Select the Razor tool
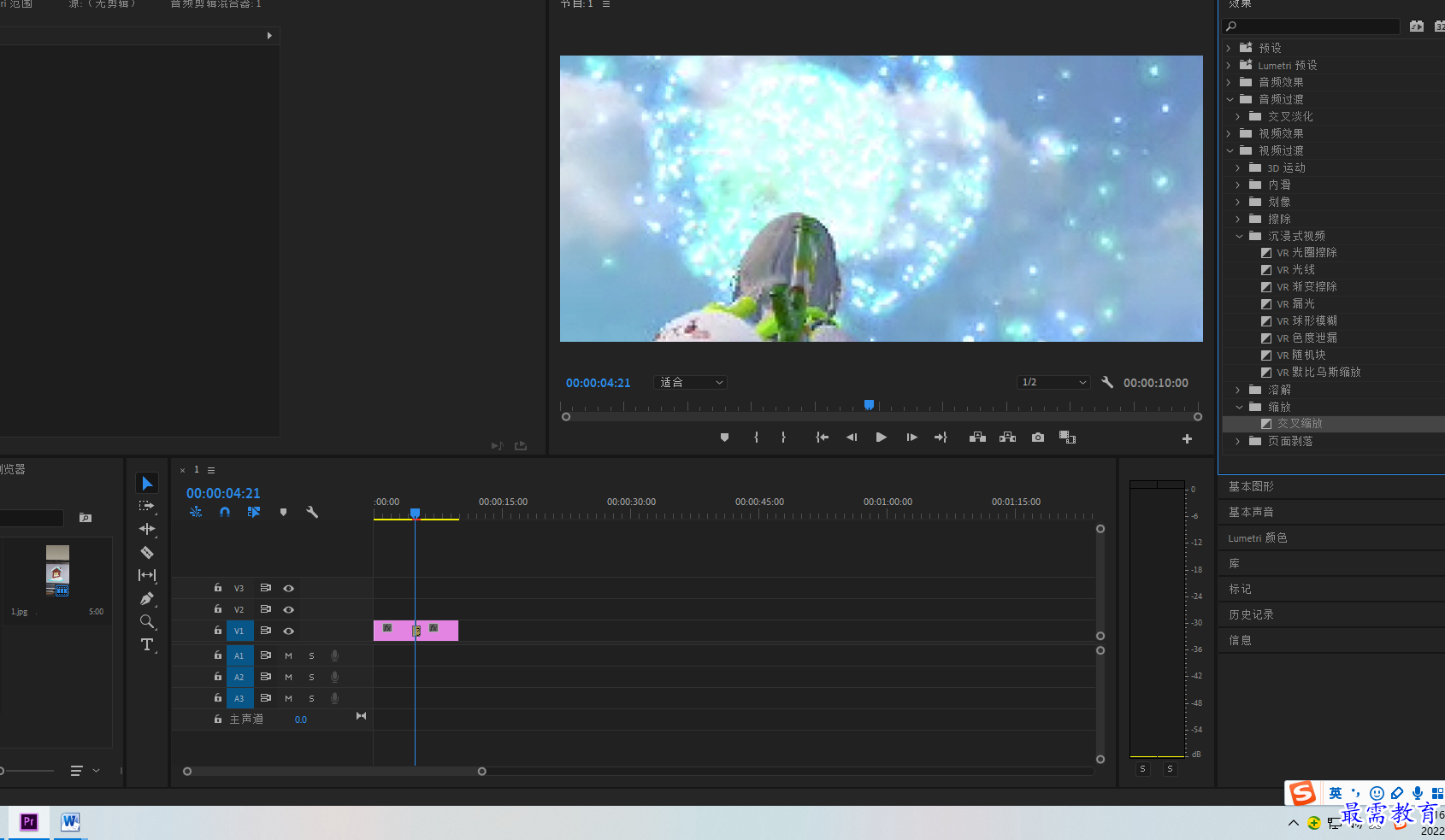1445x840 pixels. 147,552
